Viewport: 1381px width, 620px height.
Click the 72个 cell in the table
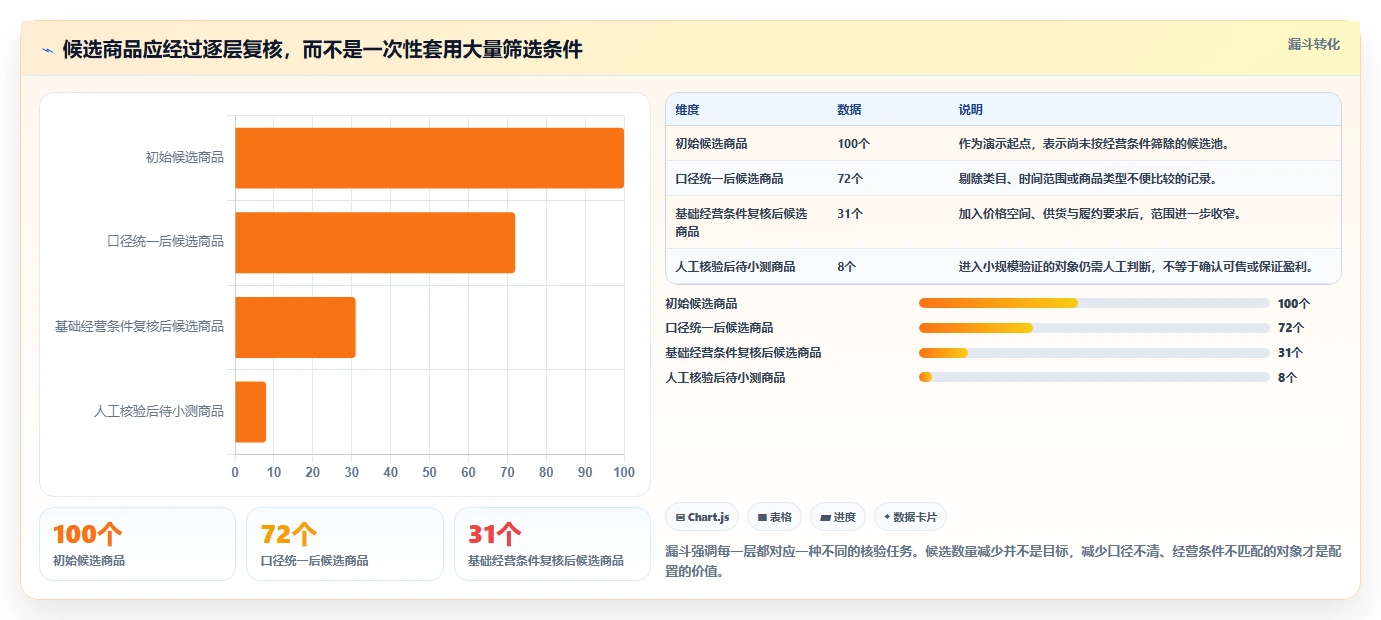850,179
